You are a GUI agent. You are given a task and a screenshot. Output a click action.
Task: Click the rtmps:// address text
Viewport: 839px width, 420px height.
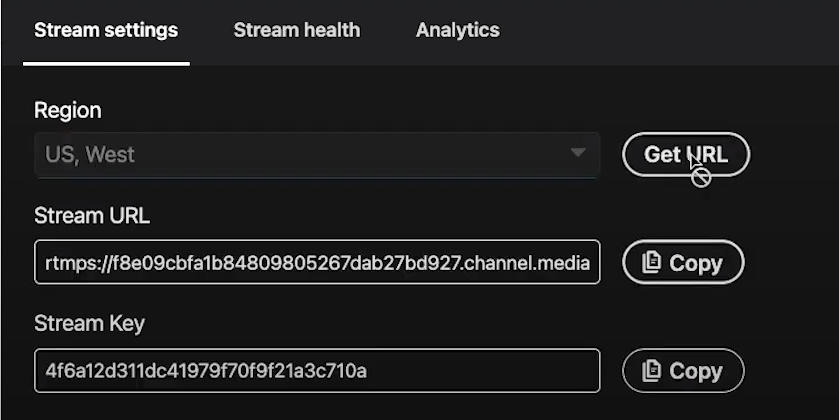pyautogui.click(x=317, y=263)
